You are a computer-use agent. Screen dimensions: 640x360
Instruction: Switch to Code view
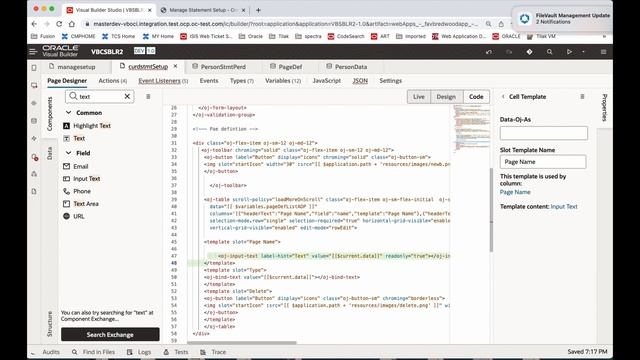(476, 97)
